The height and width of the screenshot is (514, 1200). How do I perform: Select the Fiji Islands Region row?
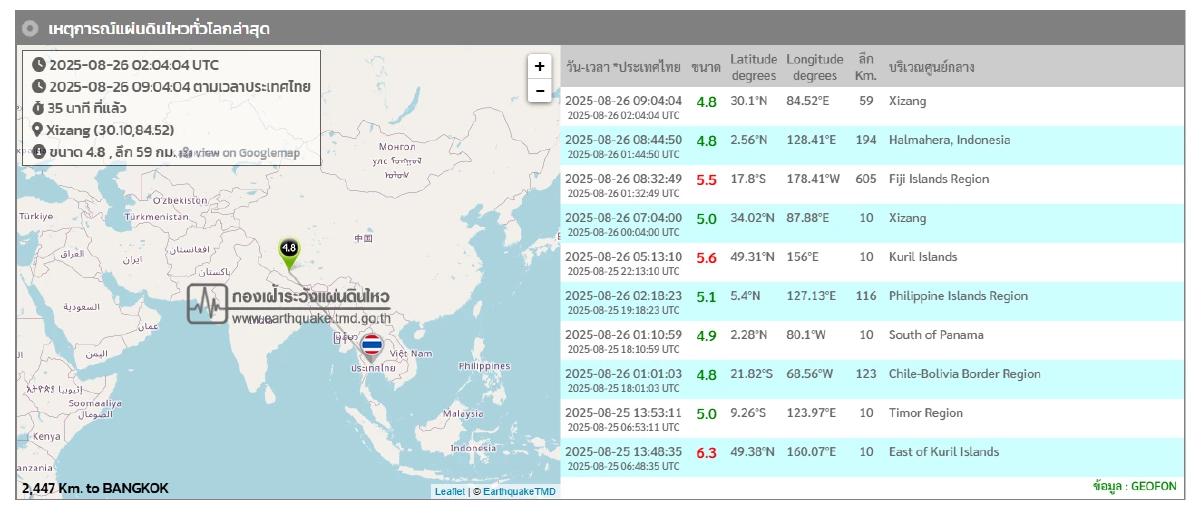point(872,184)
